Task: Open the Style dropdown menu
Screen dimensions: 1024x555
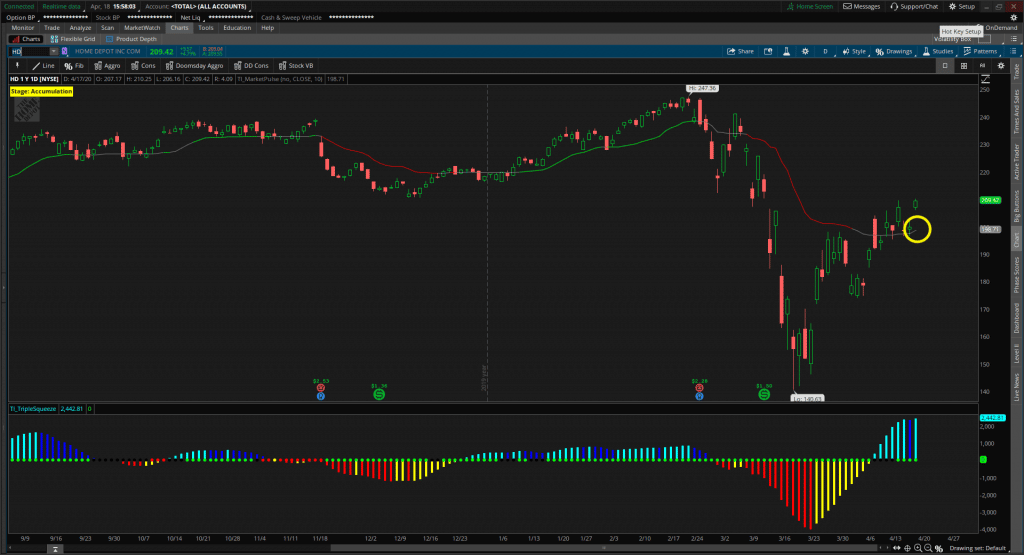Action: coord(853,51)
